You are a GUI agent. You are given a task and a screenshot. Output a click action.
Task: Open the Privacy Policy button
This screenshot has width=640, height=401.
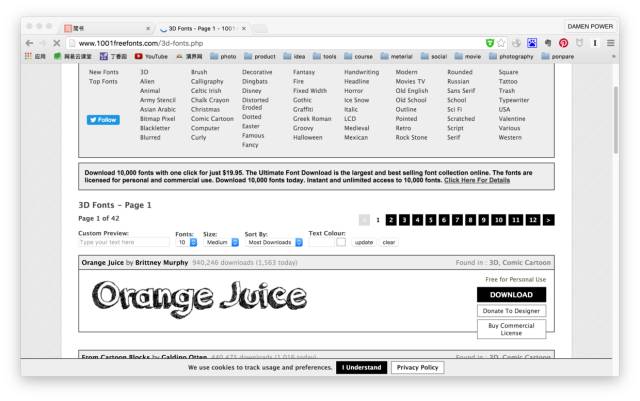click(418, 368)
